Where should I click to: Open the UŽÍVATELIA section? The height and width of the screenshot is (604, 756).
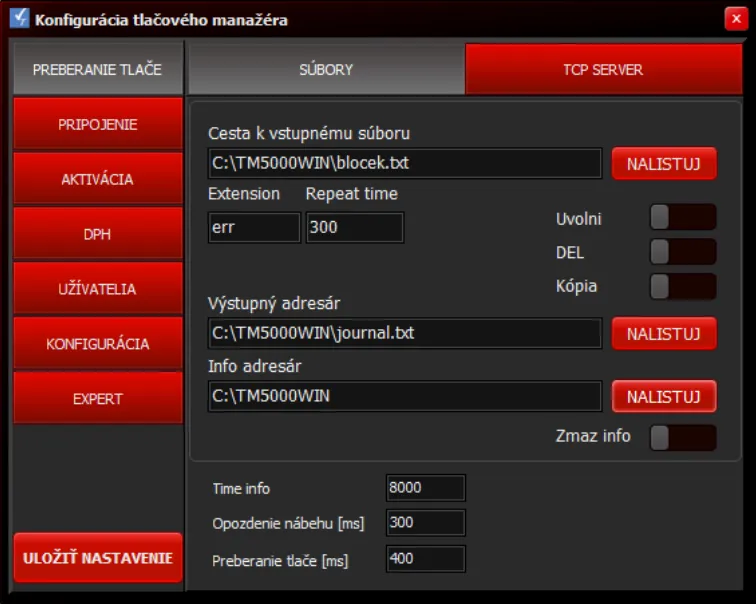pos(97,289)
